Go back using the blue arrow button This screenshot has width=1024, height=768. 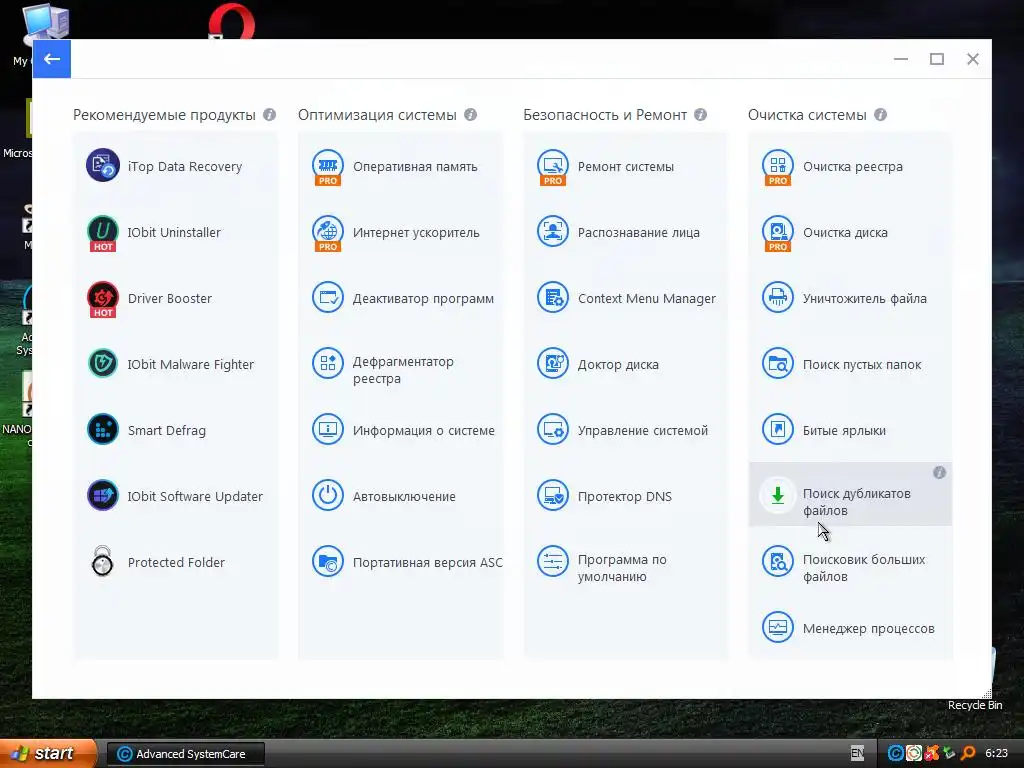pyautogui.click(x=52, y=59)
